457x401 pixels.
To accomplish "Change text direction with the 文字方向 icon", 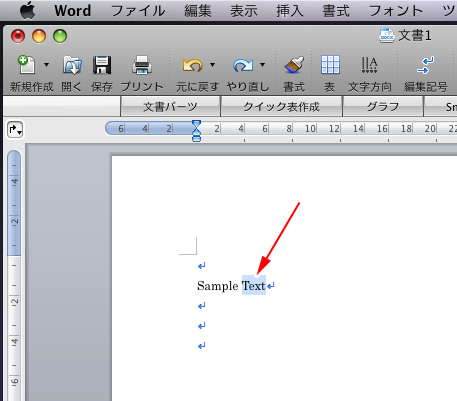I will pos(370,65).
